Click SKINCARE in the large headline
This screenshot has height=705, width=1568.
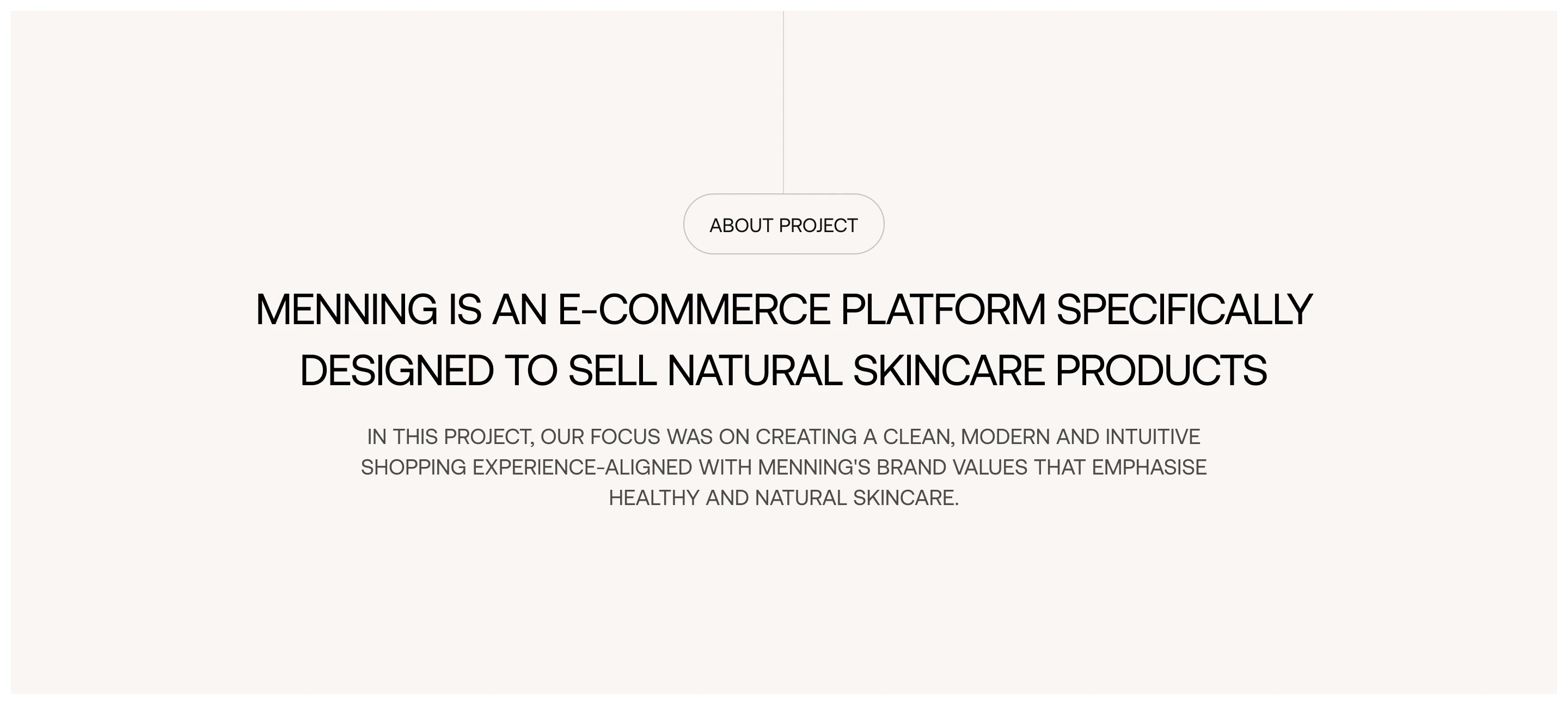click(x=949, y=370)
